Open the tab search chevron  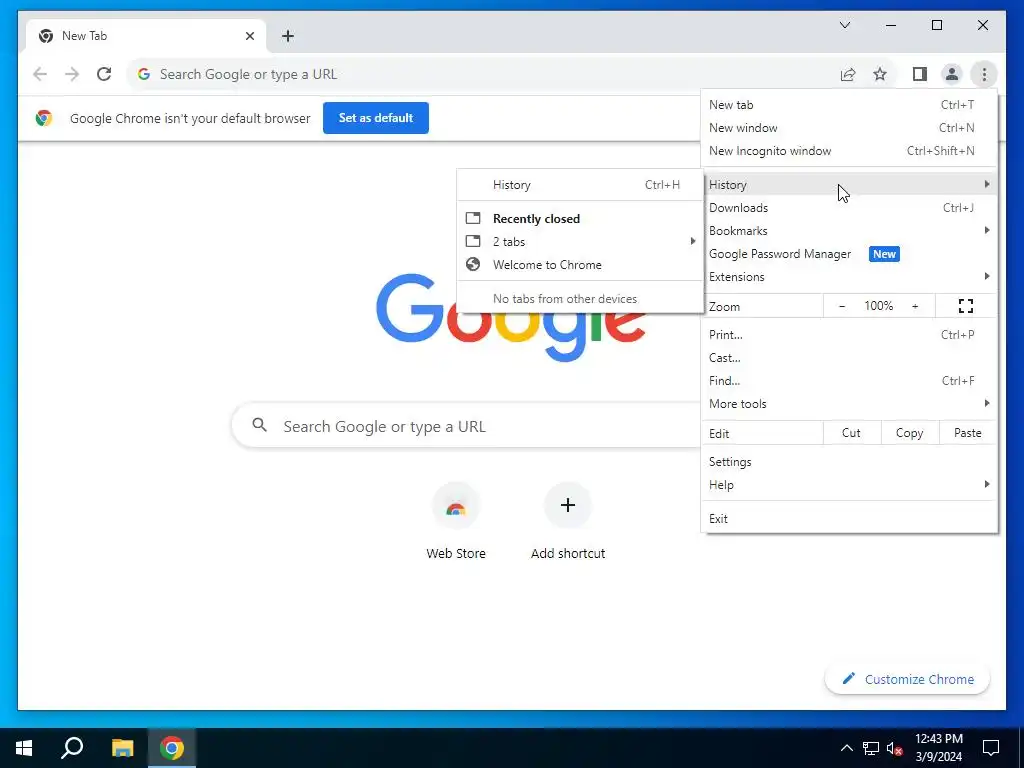coord(844,25)
